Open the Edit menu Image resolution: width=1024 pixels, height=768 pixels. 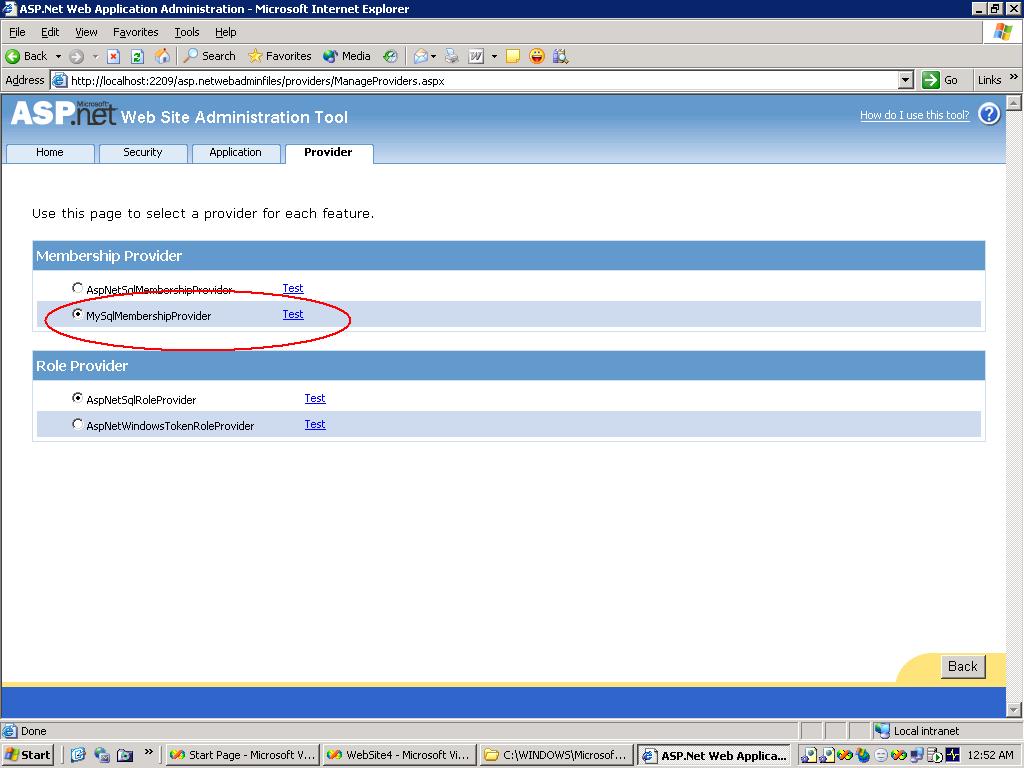coord(50,32)
